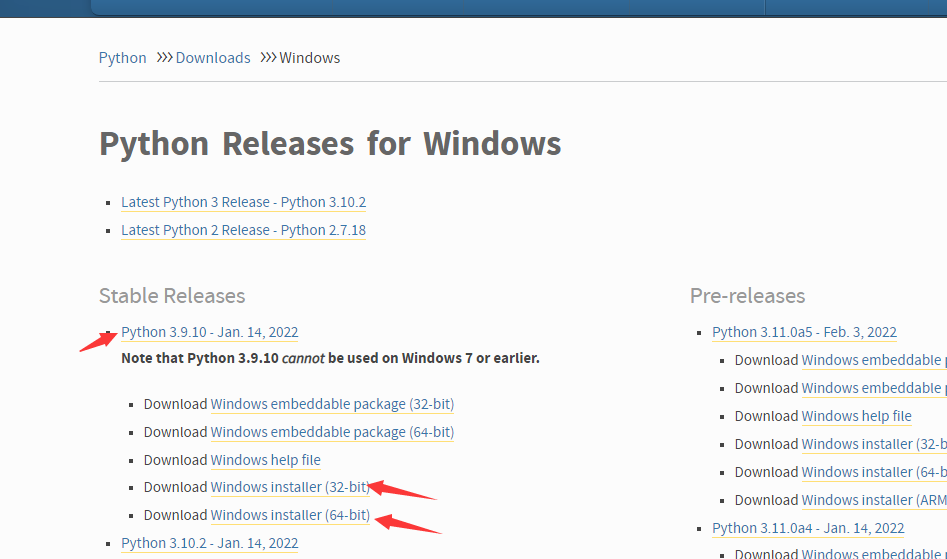Viewport: 947px width, 559px height.
Task: Download 3.9.10 Windows installer (64-bit)
Action: coord(290,515)
